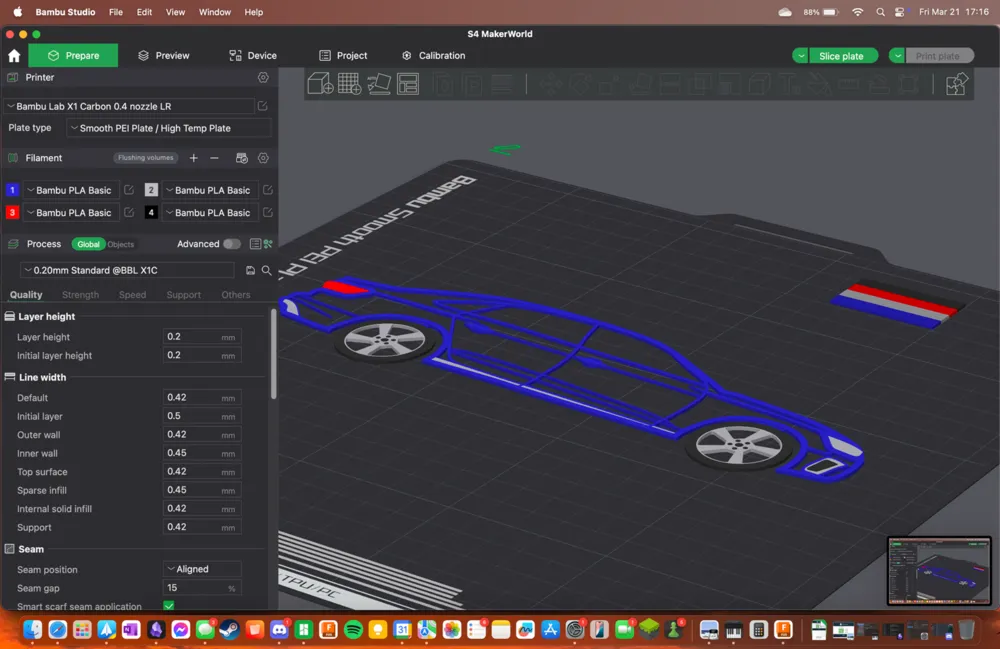Click the Arrange all objects icon
Screen dimensions: 1000x649
pos(408,84)
